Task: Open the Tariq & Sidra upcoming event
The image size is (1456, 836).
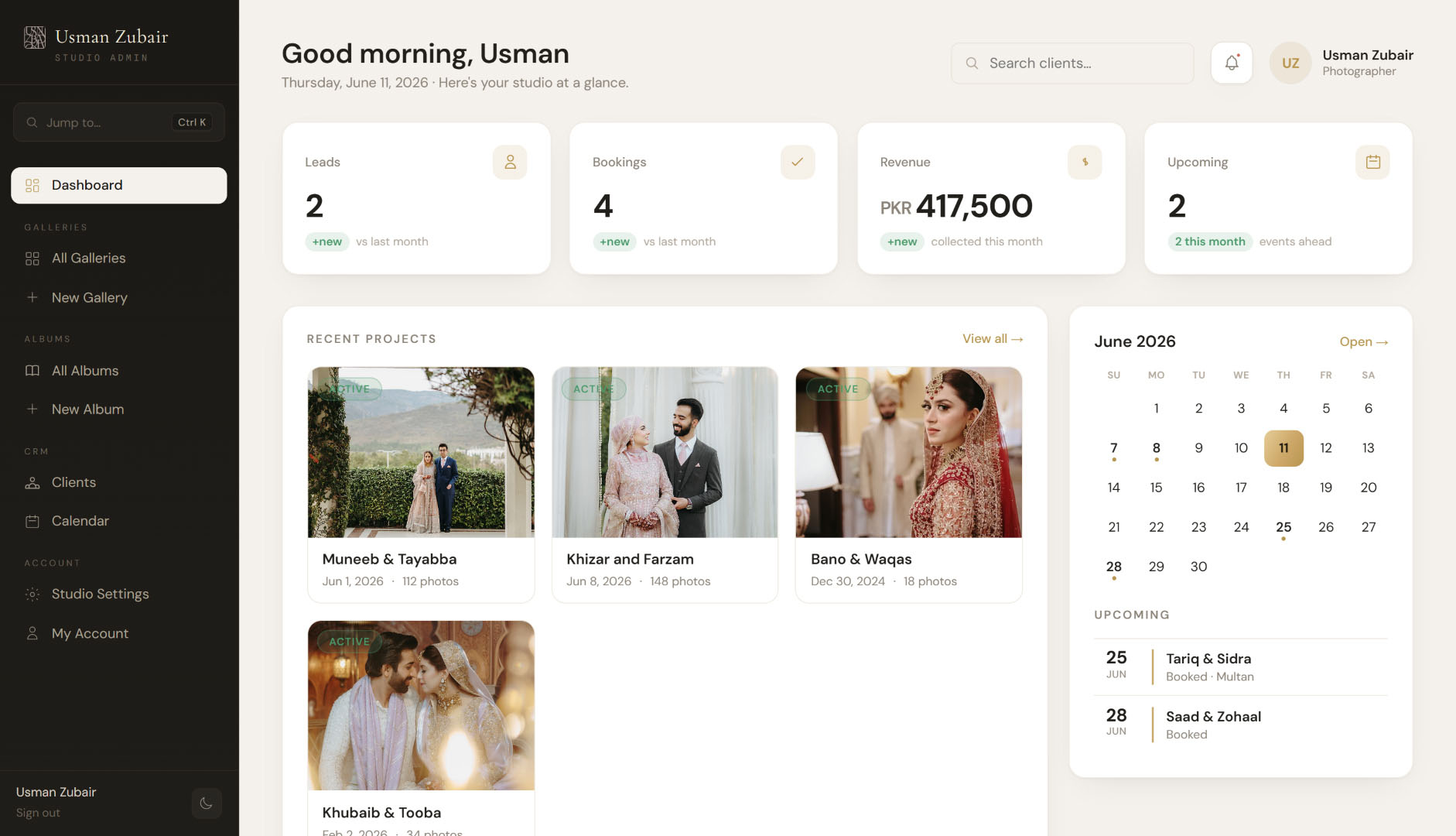Action: (x=1241, y=666)
